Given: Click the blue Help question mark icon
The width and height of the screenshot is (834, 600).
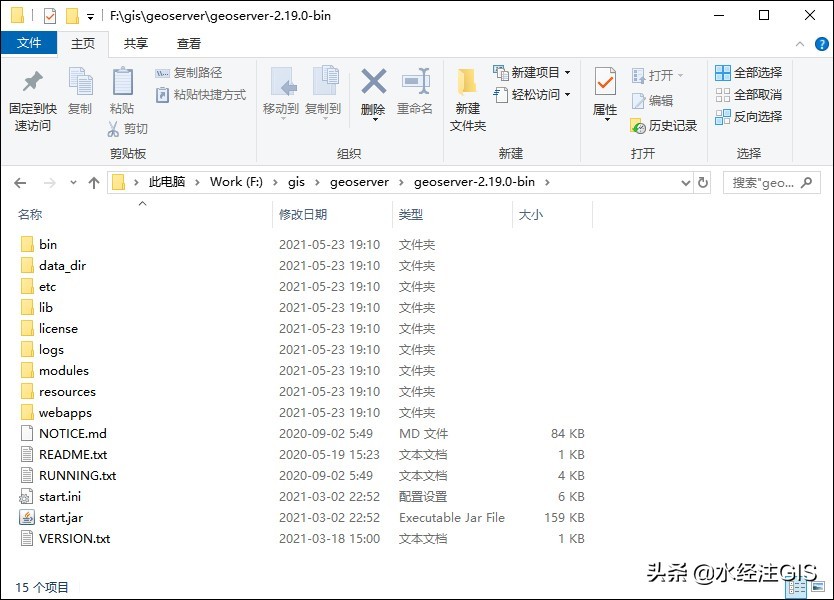Looking at the screenshot, I should pos(821,44).
